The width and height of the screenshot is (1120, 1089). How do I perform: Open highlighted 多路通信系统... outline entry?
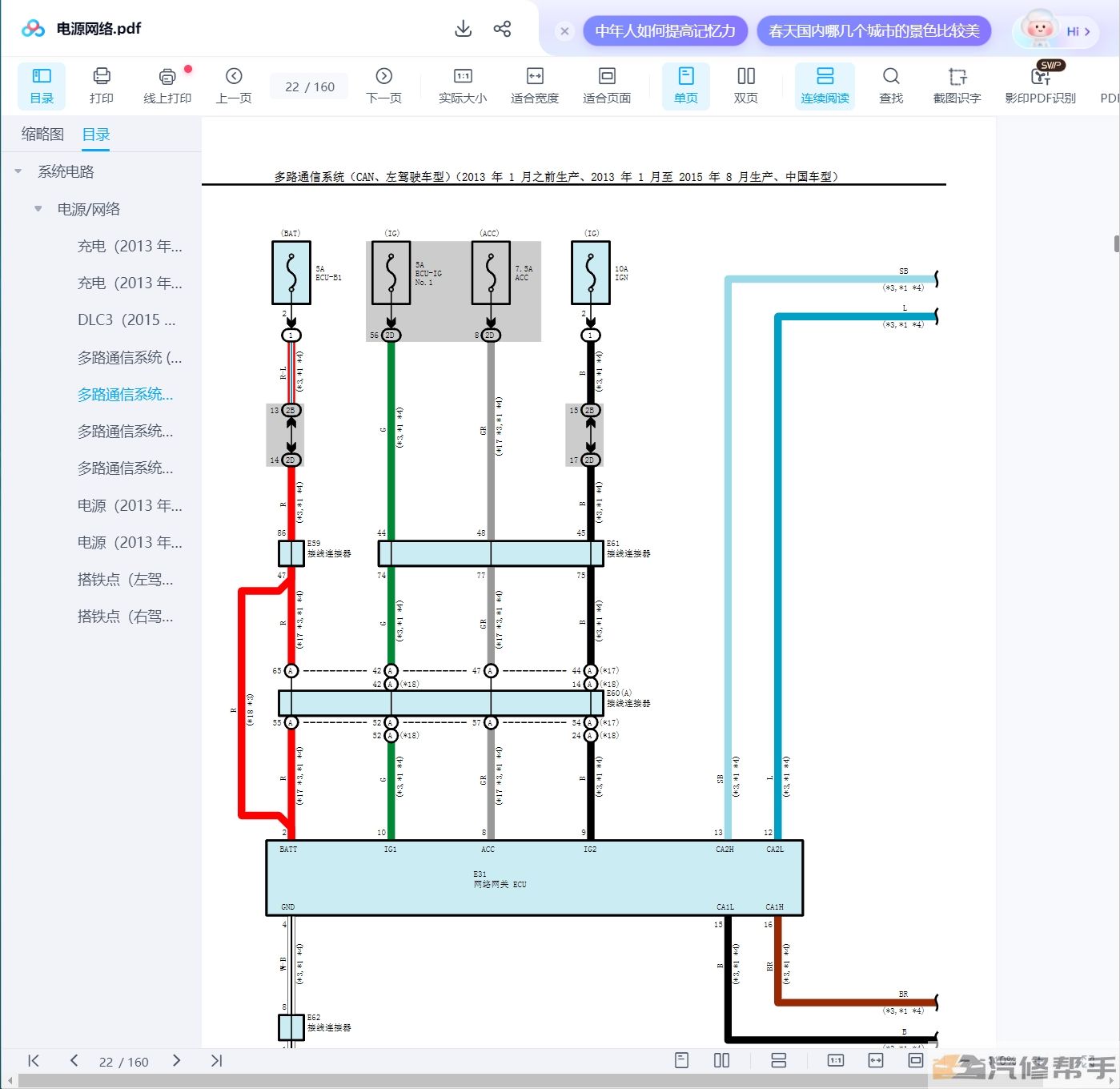tap(125, 394)
